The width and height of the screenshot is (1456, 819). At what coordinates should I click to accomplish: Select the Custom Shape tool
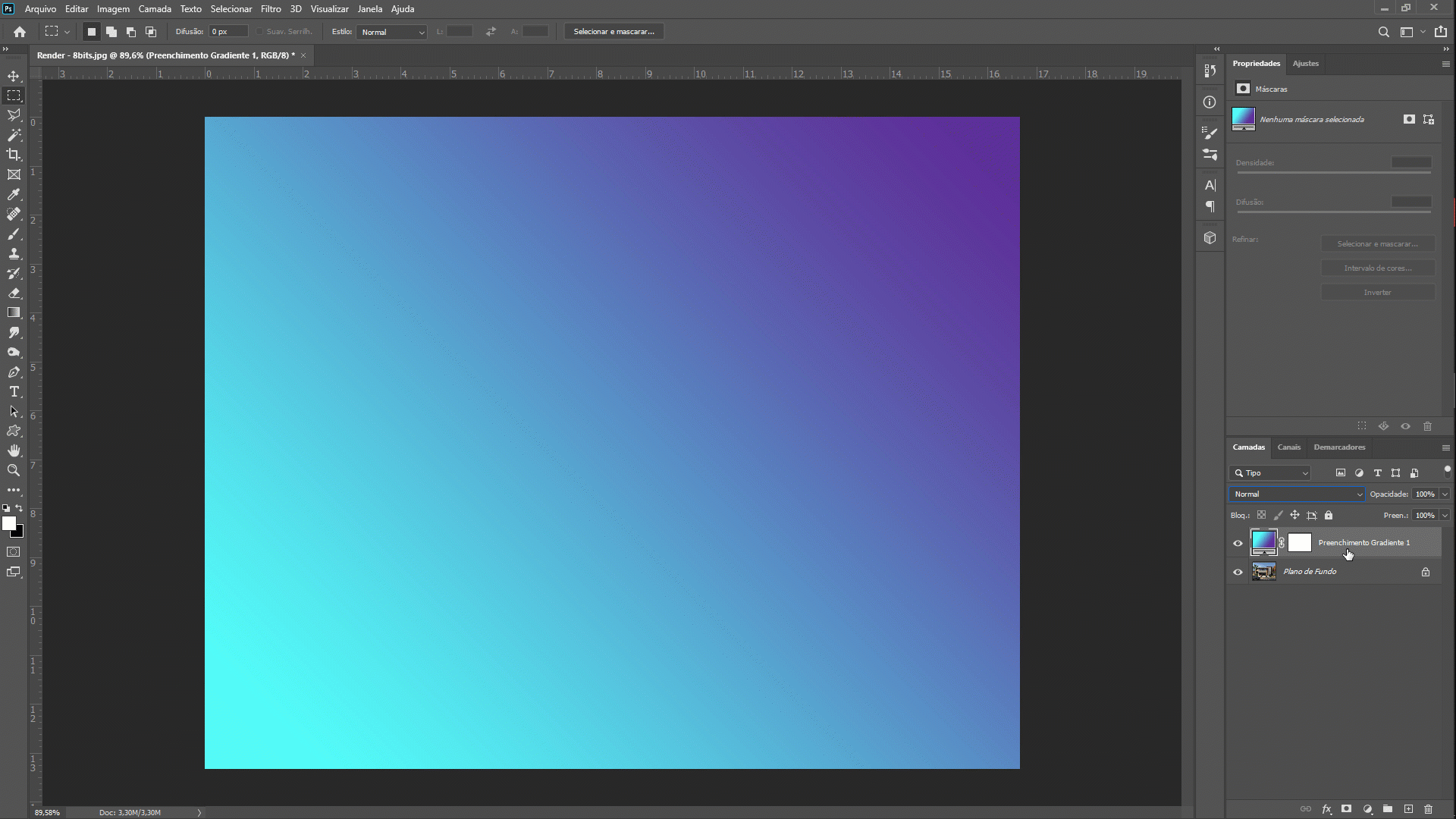pos(14,431)
